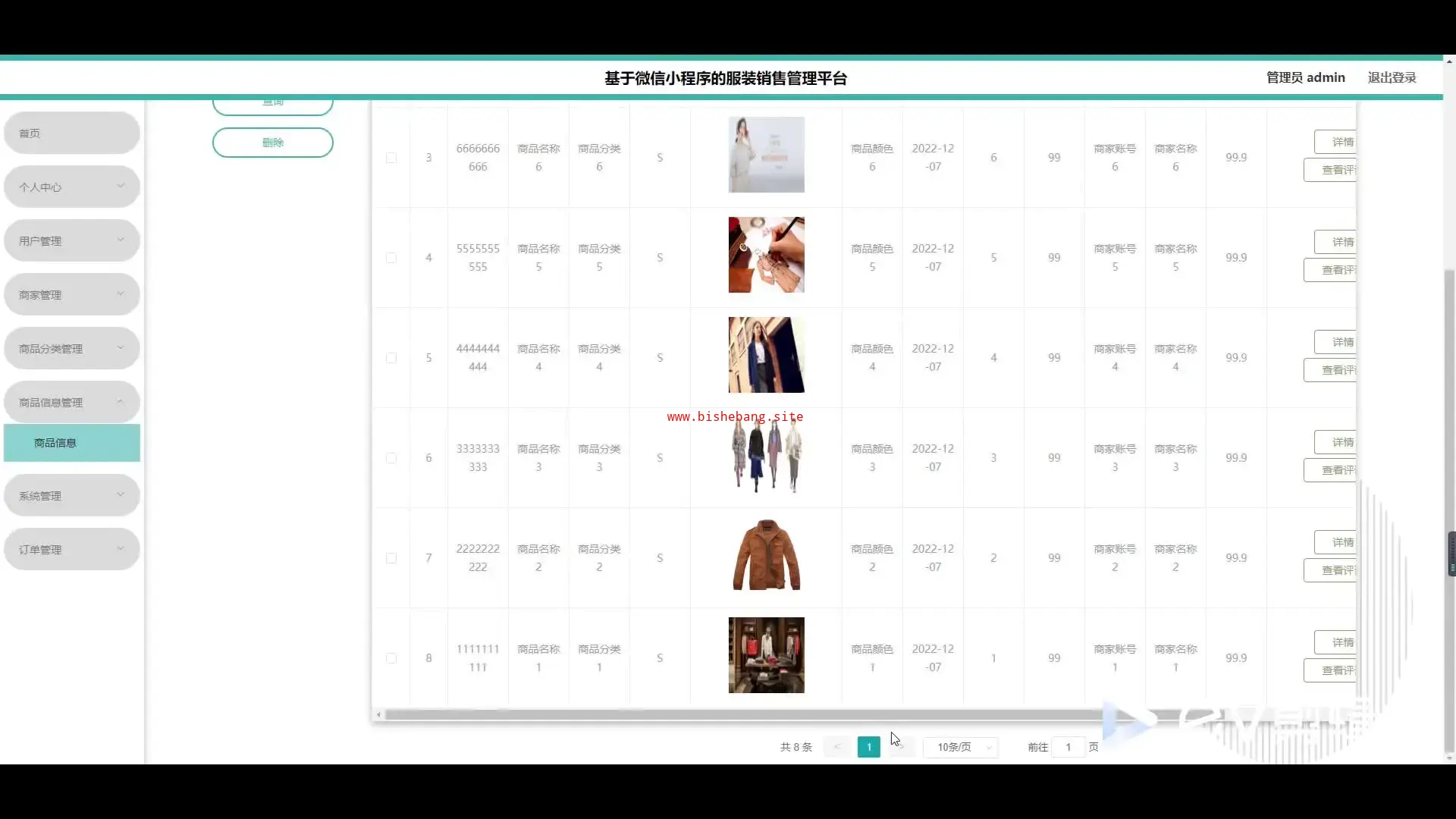Check the row 8 product checkbox

point(391,658)
